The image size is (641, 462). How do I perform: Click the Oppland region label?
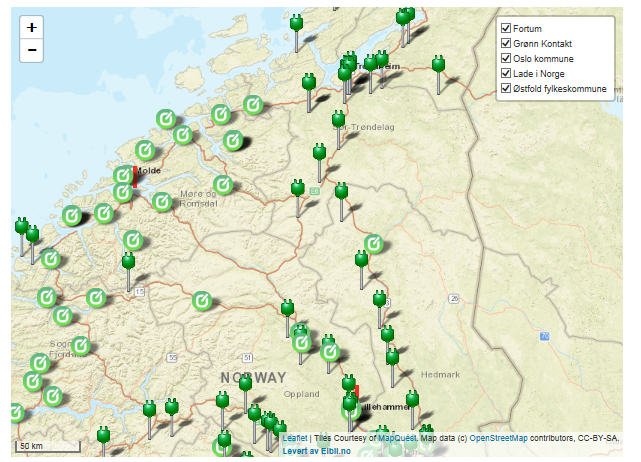301,394
